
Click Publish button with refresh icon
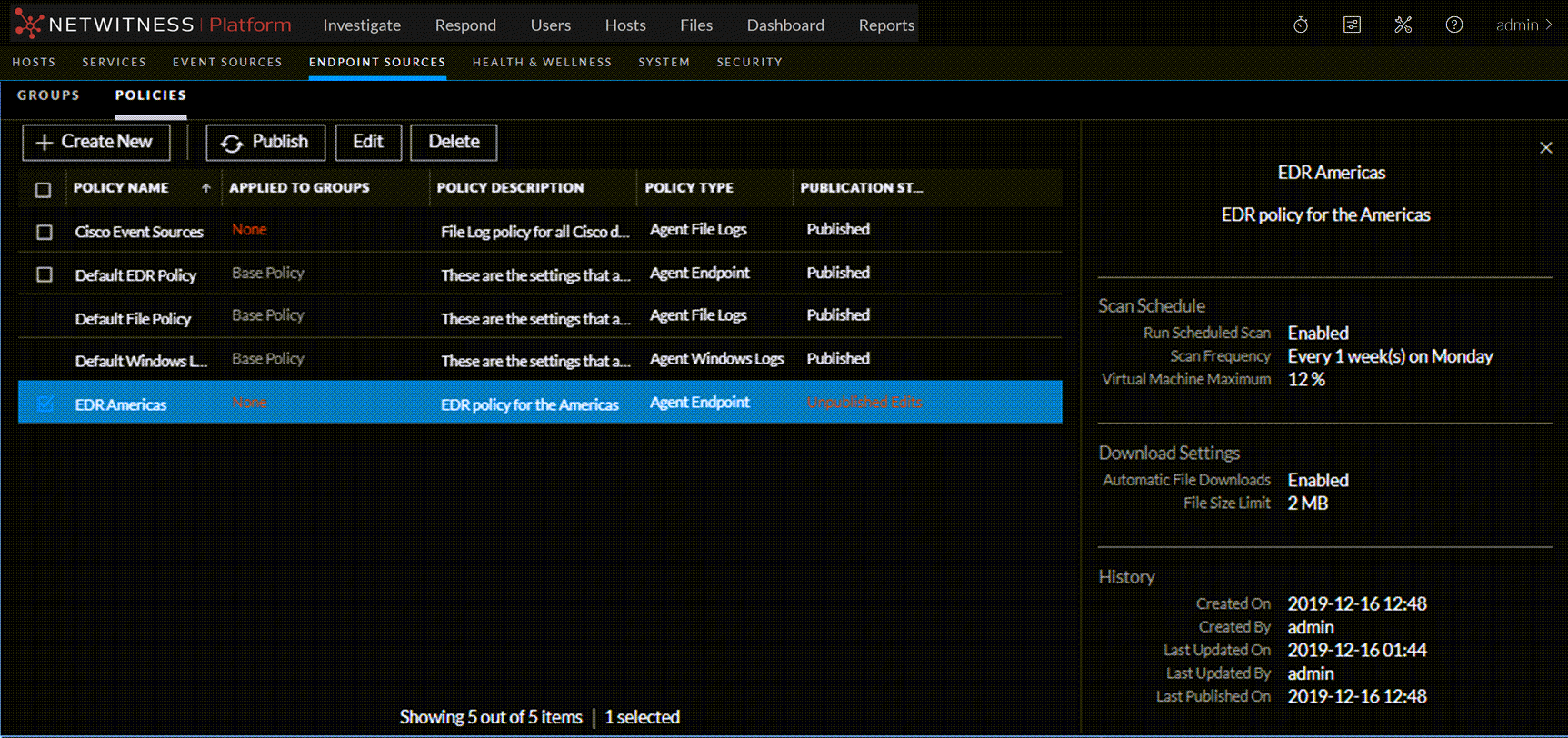pos(265,143)
